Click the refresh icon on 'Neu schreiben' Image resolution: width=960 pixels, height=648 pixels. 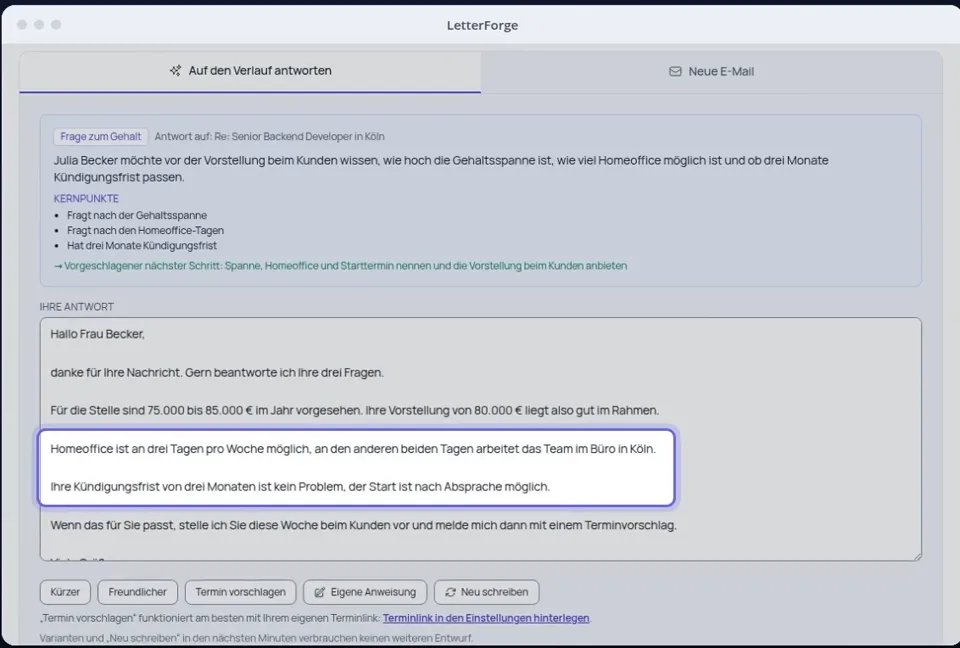451,592
